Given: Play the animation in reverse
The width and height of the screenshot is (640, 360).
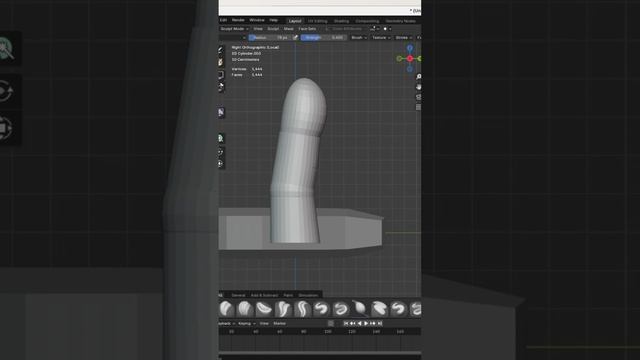Looking at the screenshot, I should (x=359, y=323).
